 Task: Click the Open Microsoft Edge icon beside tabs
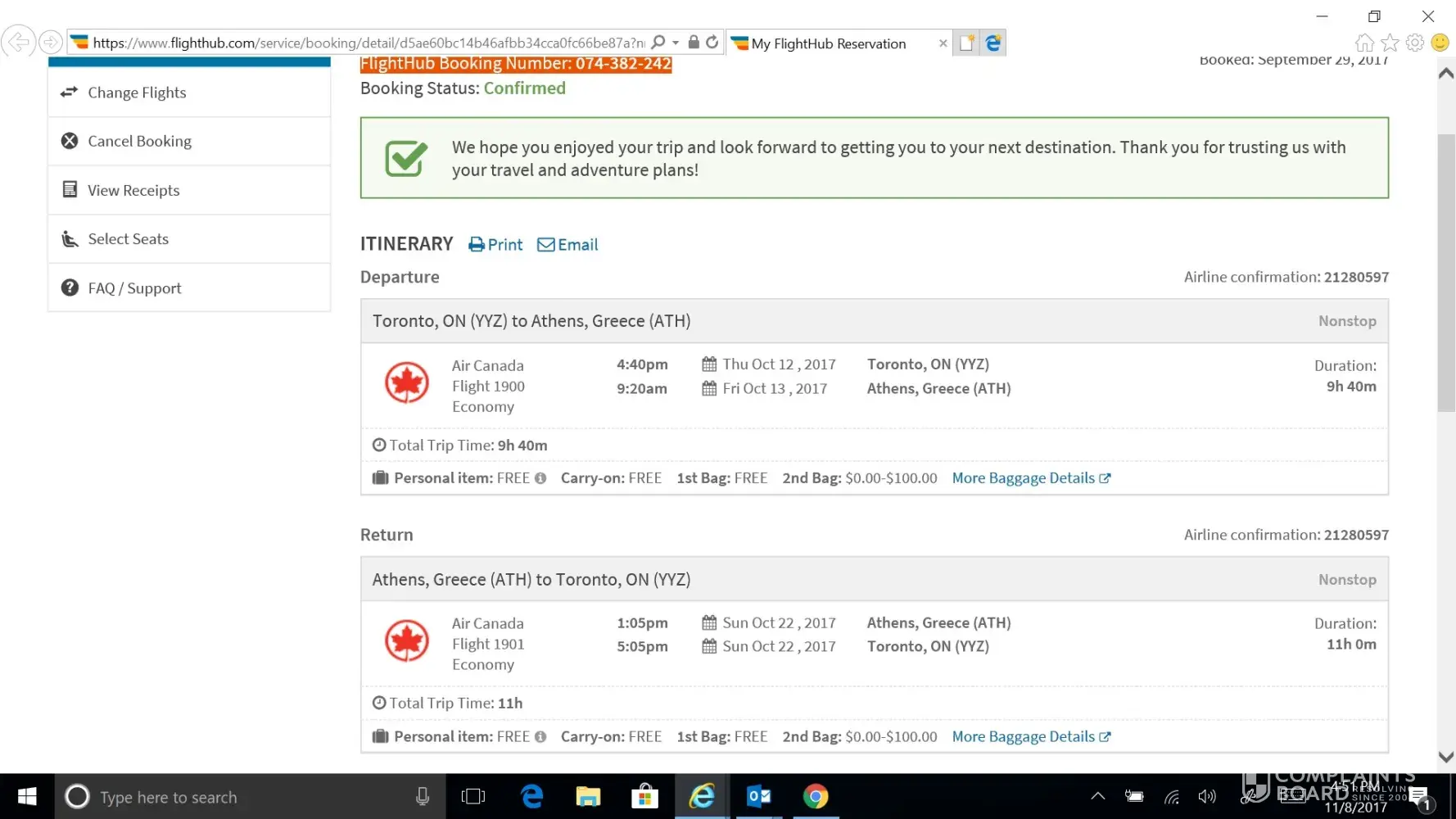coord(993,43)
